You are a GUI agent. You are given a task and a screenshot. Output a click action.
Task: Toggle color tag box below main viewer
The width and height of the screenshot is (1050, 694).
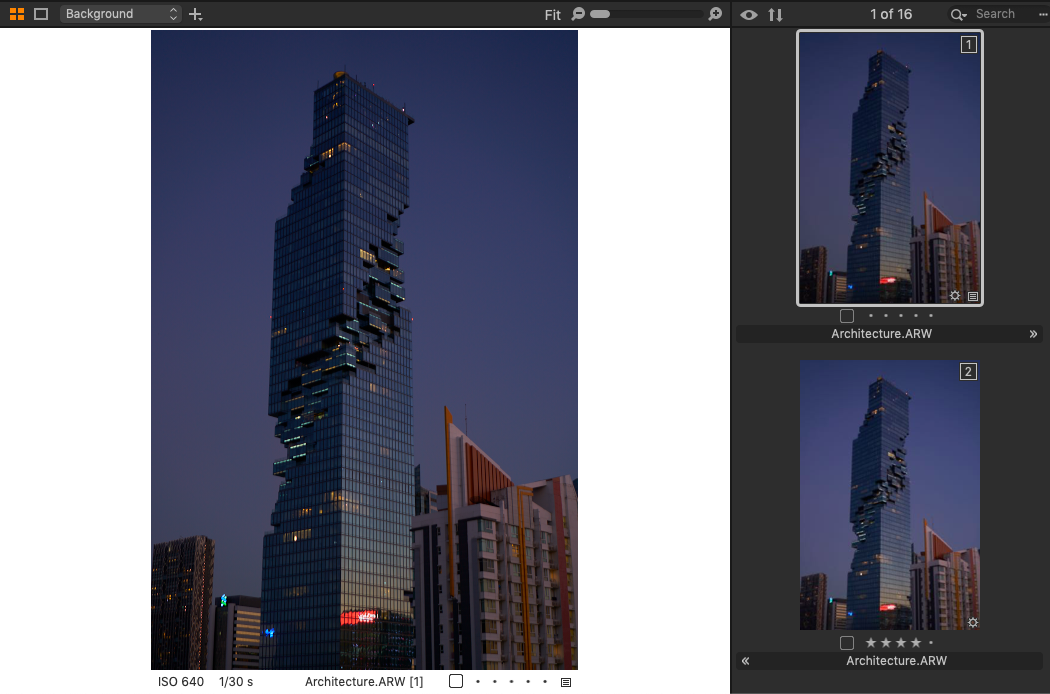point(456,681)
